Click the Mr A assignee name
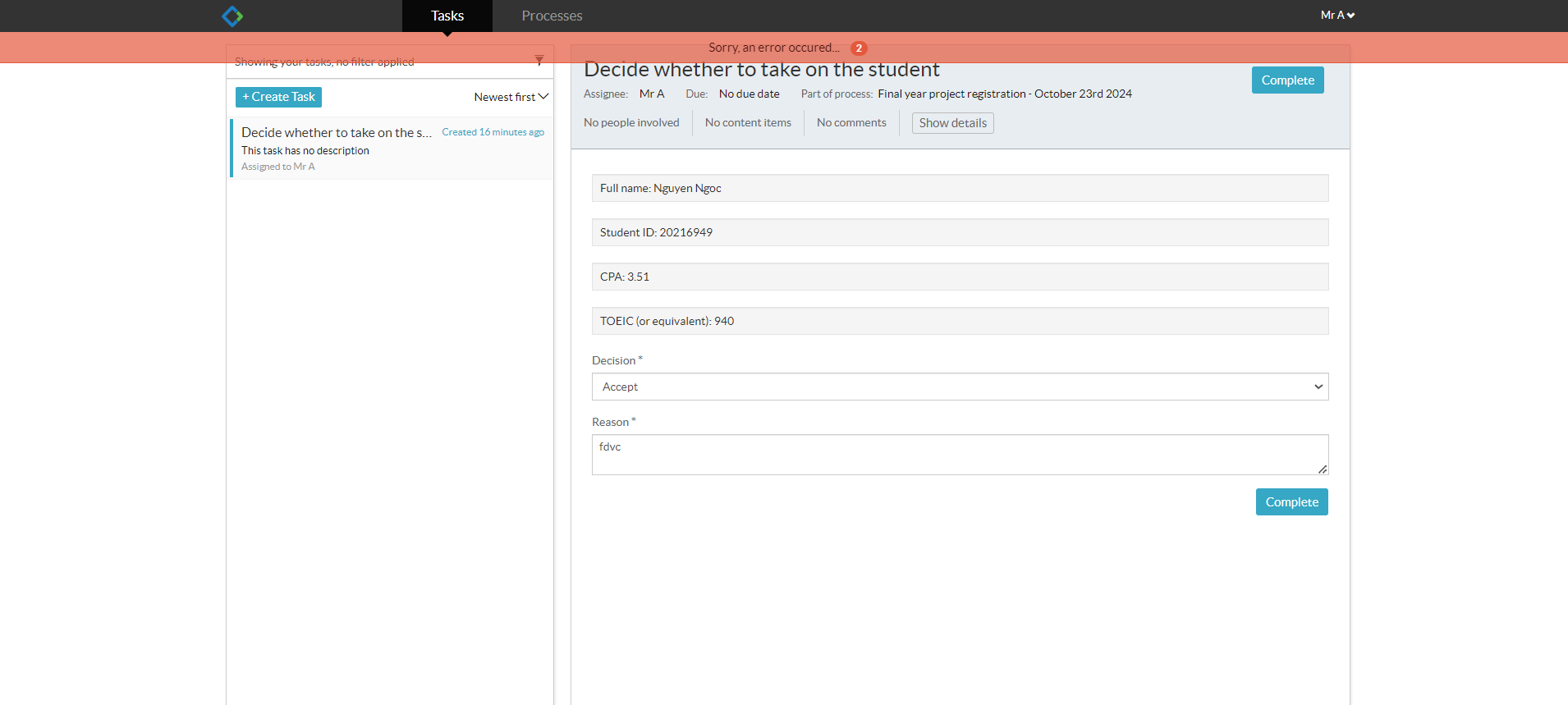 click(652, 94)
